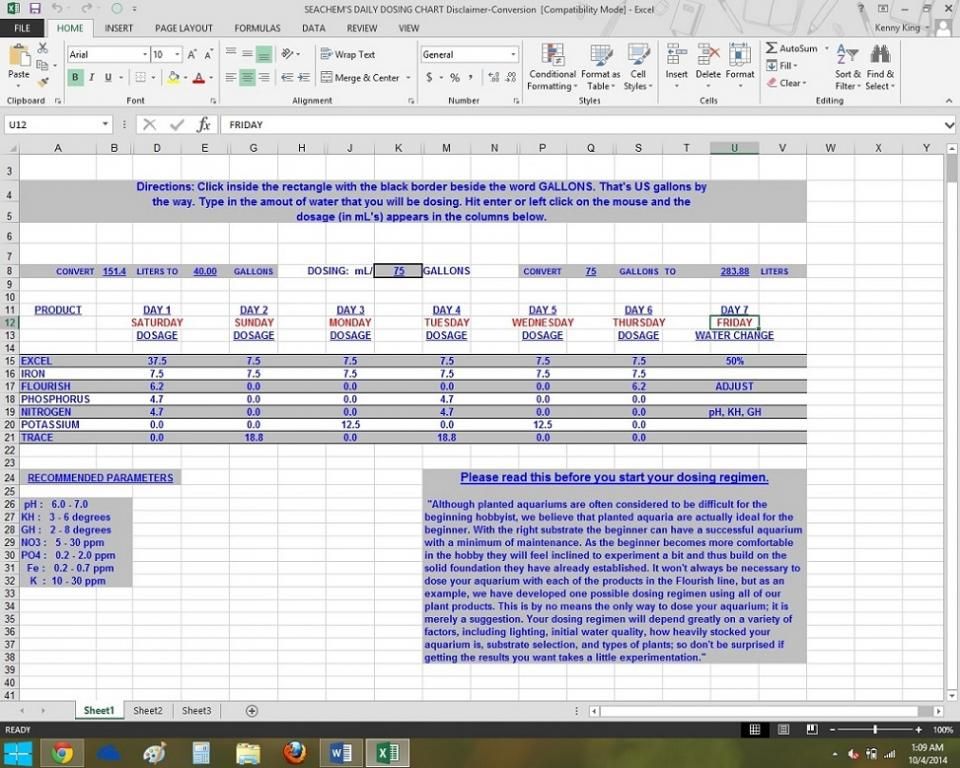This screenshot has height=768, width=960.
Task: Open the FILE tab
Action: (x=22, y=28)
